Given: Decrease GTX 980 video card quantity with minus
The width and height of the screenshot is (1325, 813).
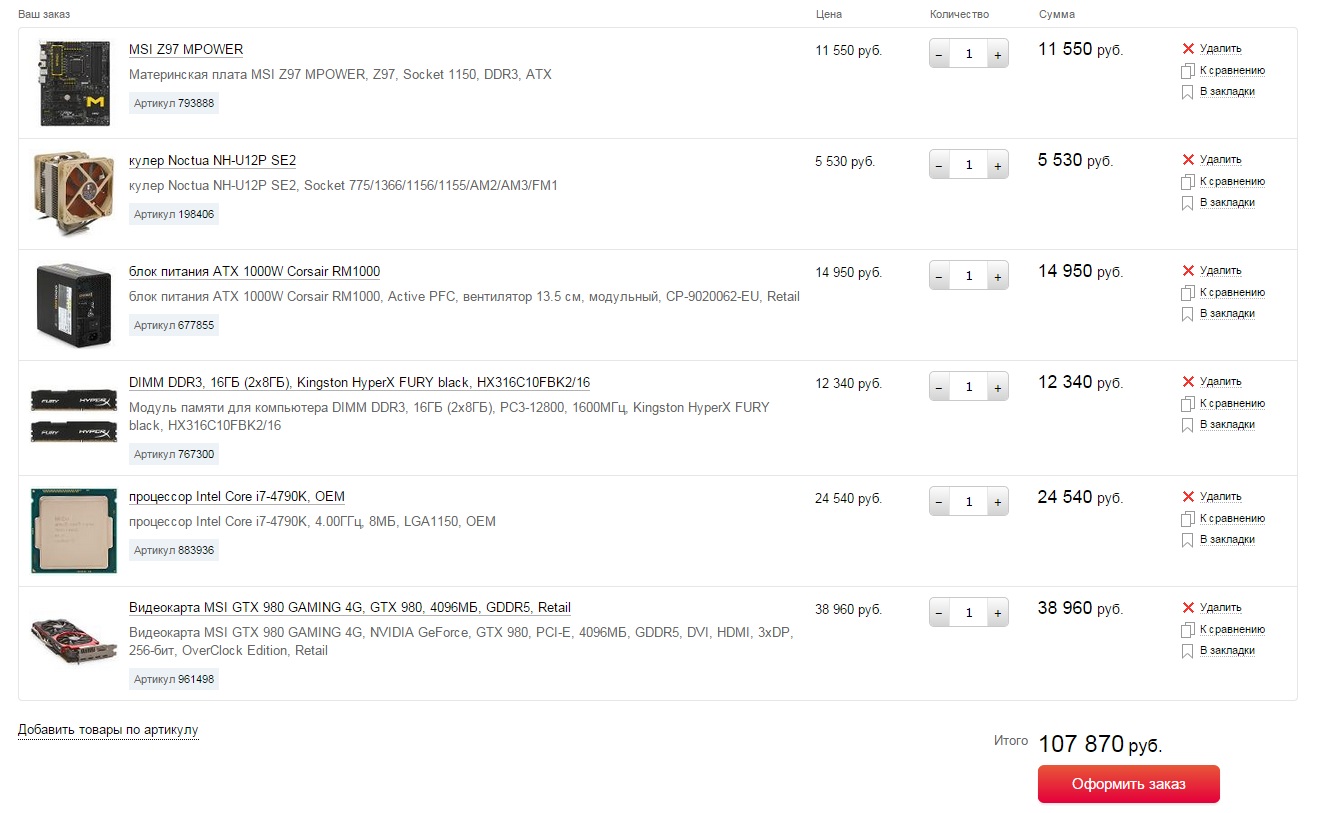Looking at the screenshot, I should (939, 613).
